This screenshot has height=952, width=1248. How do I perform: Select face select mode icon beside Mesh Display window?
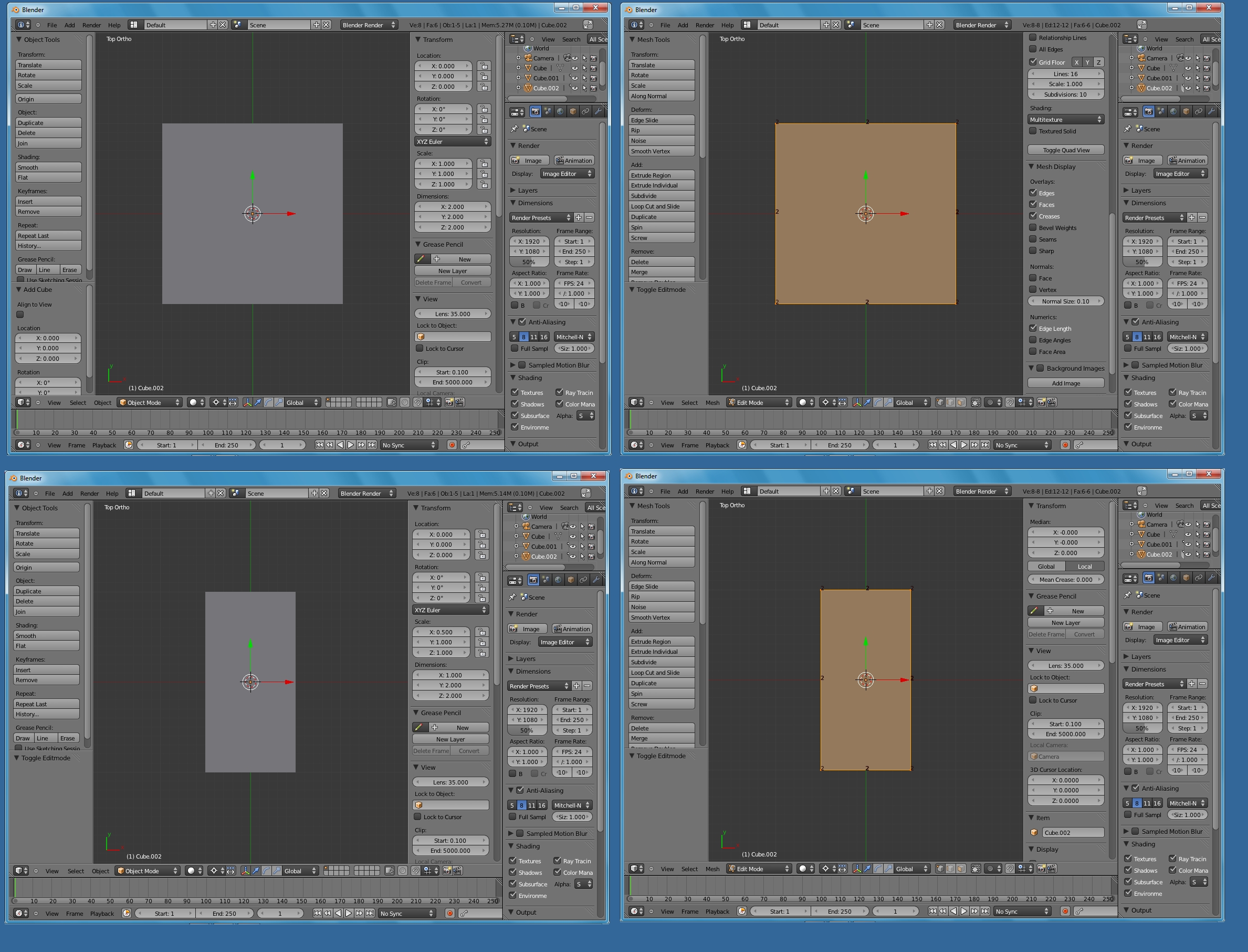(961, 402)
